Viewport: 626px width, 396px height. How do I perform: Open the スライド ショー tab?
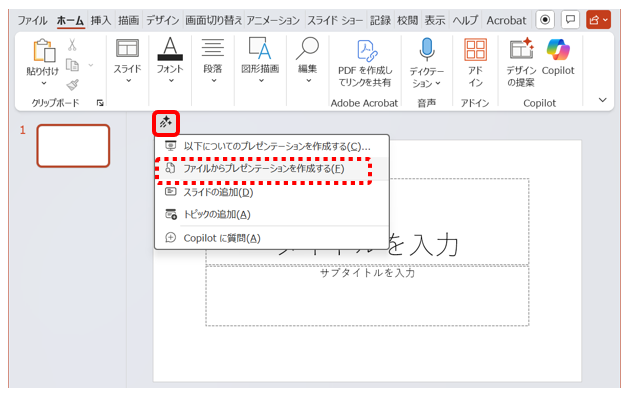335,20
